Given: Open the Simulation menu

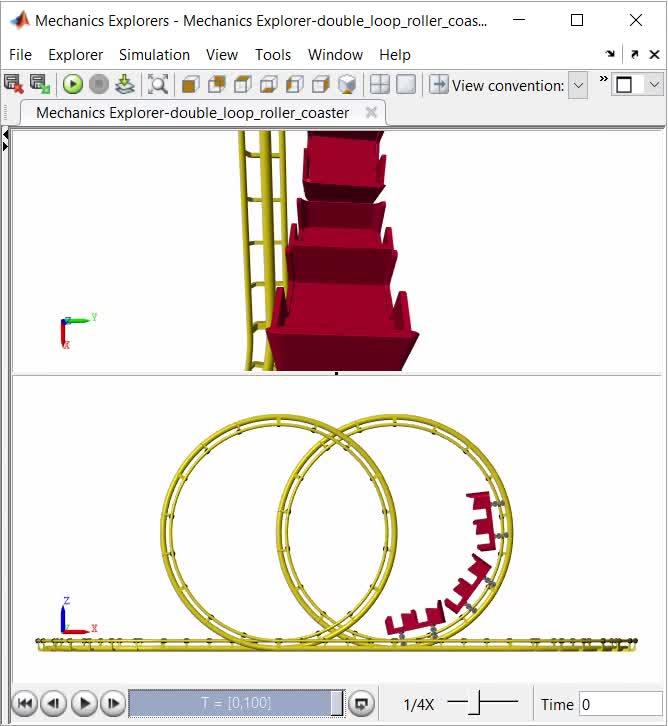Looking at the screenshot, I should point(154,55).
